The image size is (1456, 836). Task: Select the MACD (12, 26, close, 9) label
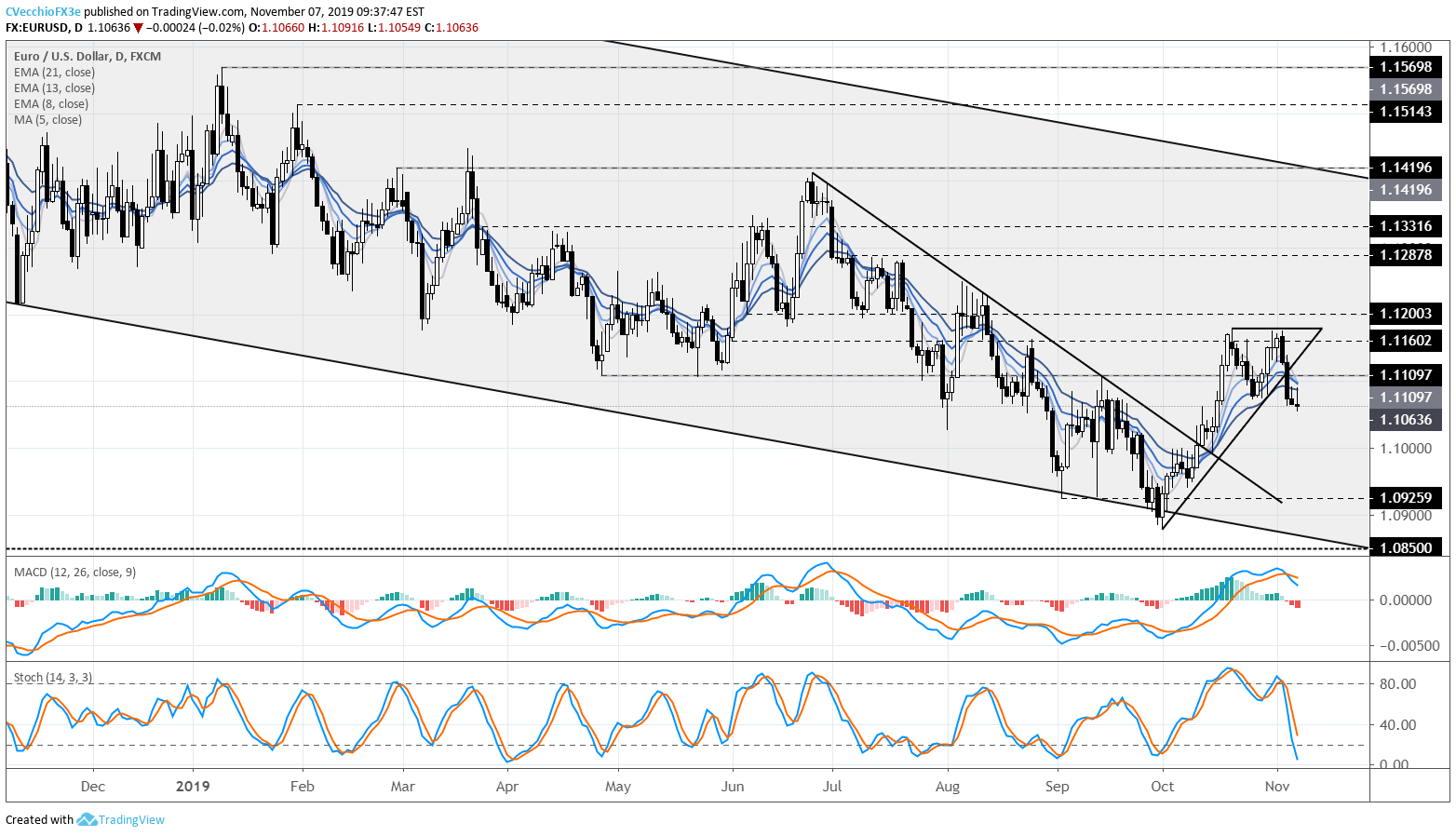(x=75, y=572)
